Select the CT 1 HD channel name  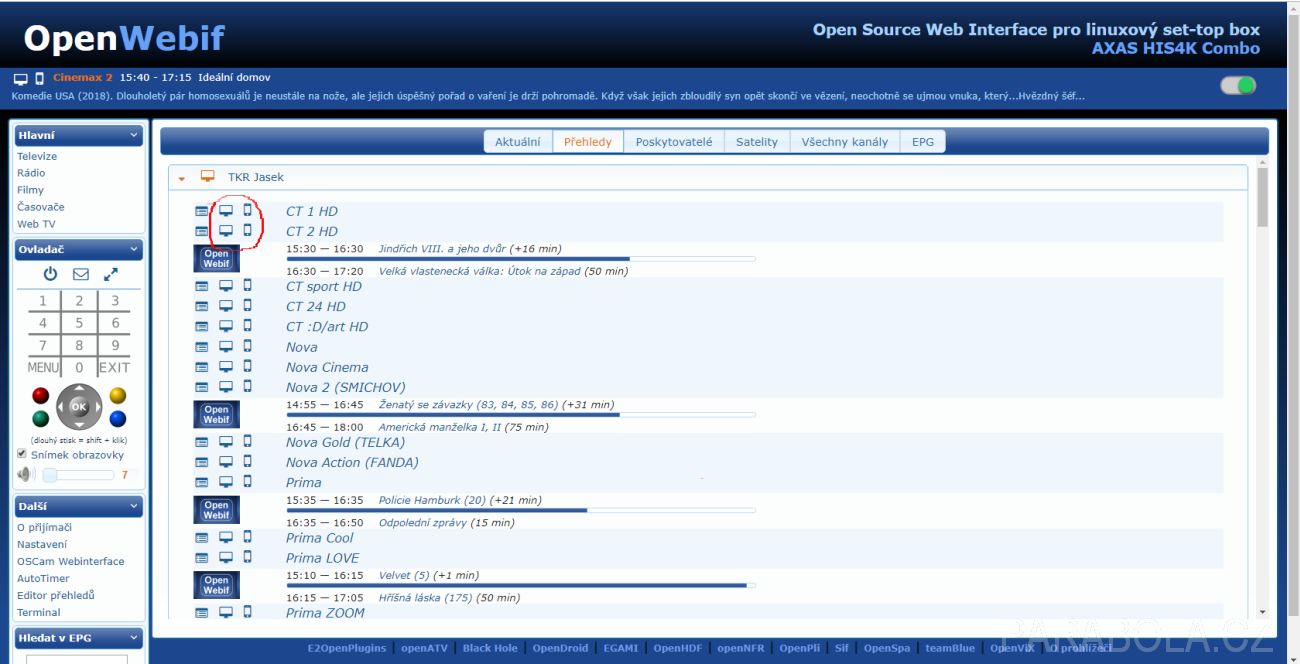click(x=312, y=211)
